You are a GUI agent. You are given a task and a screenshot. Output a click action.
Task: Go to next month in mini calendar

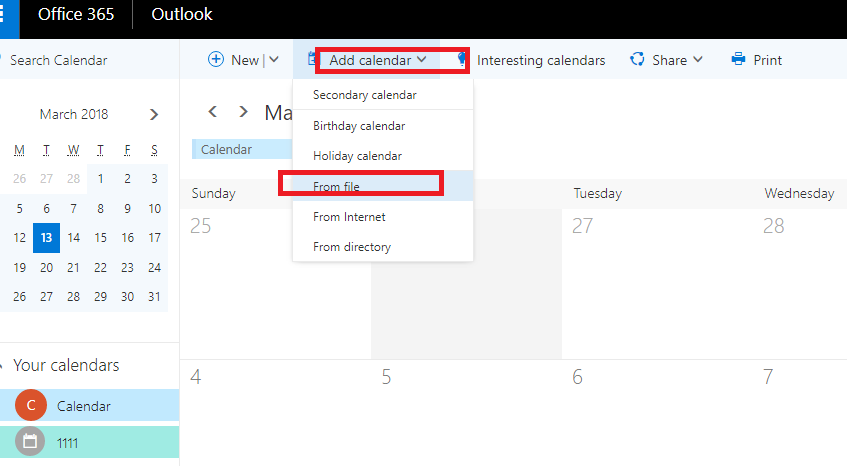pos(154,114)
